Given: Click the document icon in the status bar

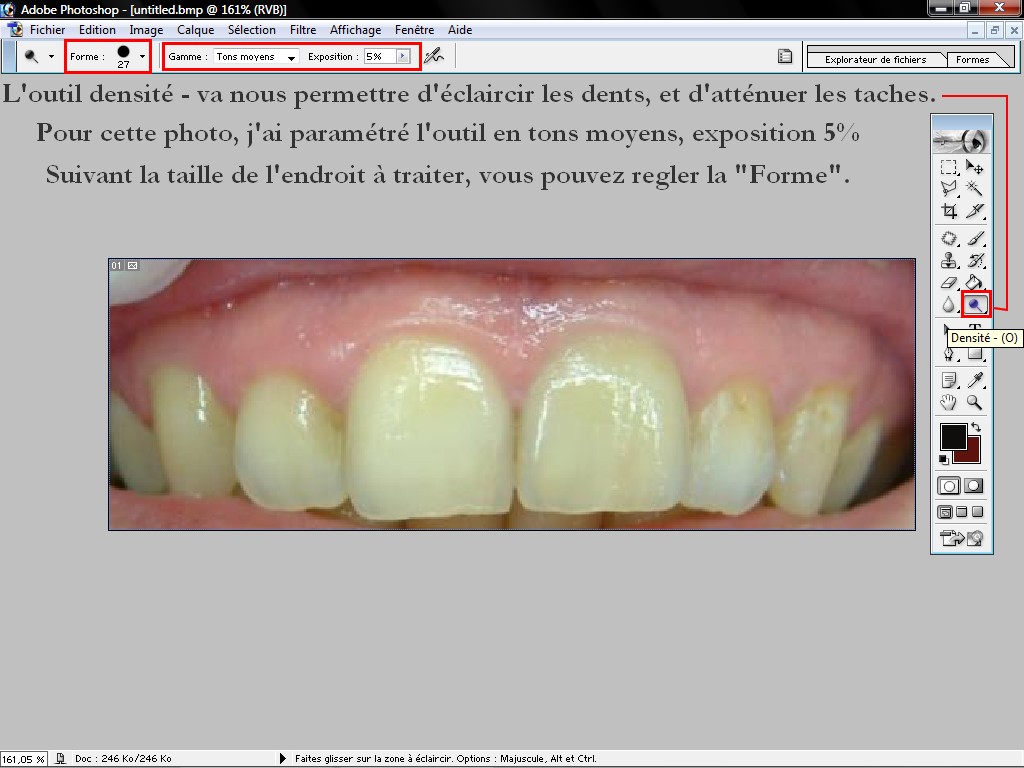Looking at the screenshot, I should (60, 758).
